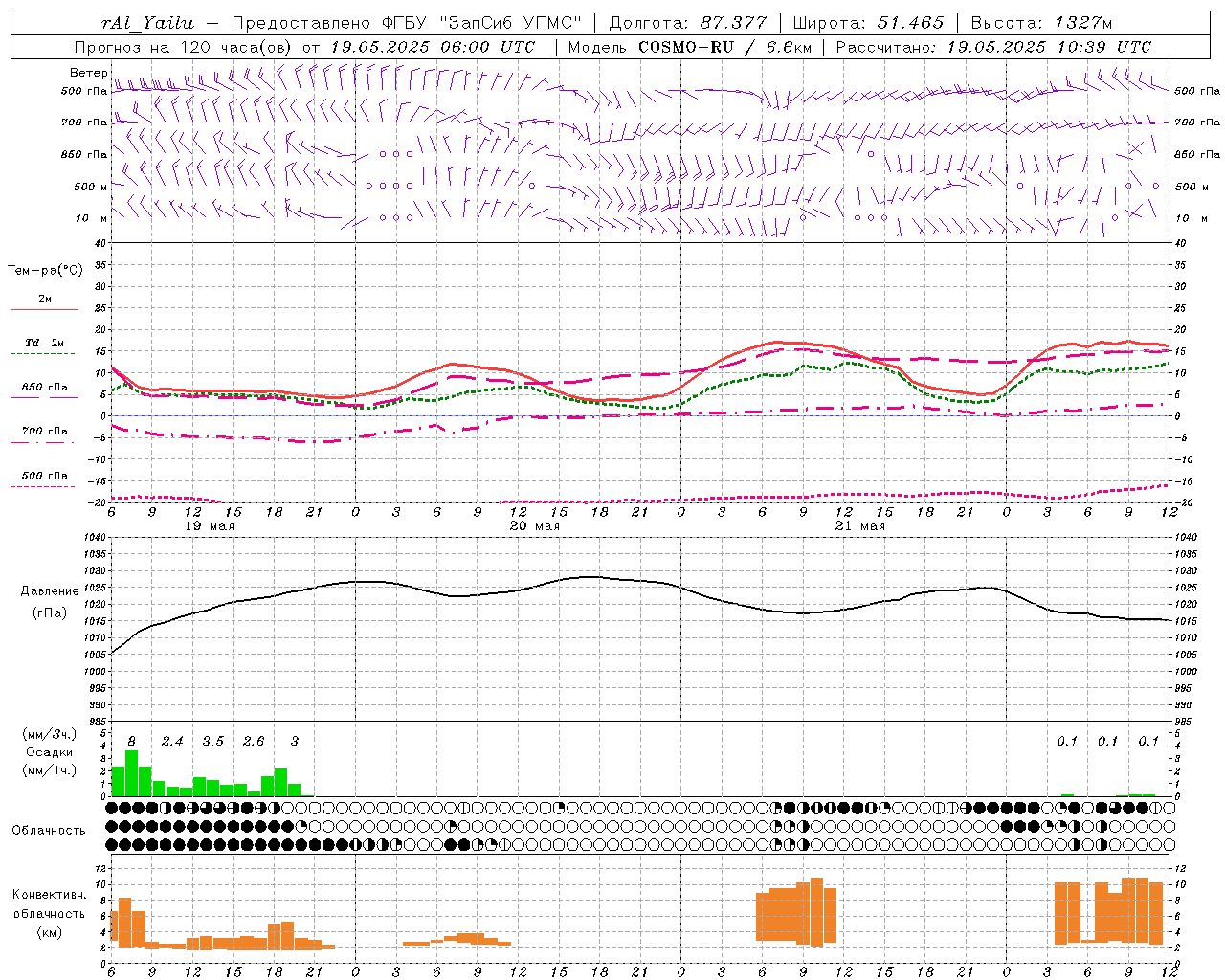Screen dimensions: 1225x980
Task: Click the "Конвективн." convective cloud label
Action: click(x=49, y=895)
